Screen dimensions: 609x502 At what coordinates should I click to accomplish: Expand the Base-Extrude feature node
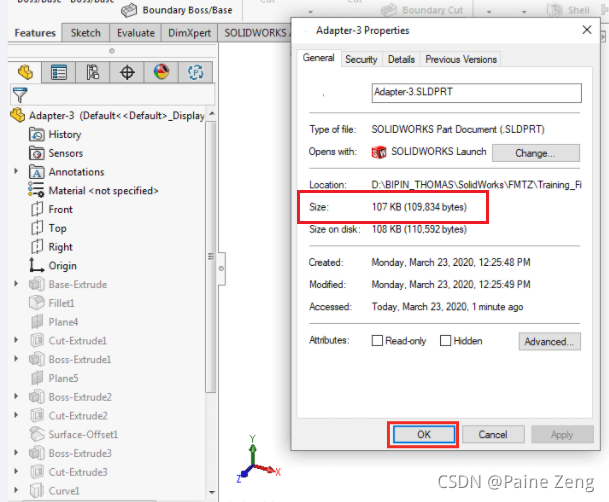[x=16, y=284]
